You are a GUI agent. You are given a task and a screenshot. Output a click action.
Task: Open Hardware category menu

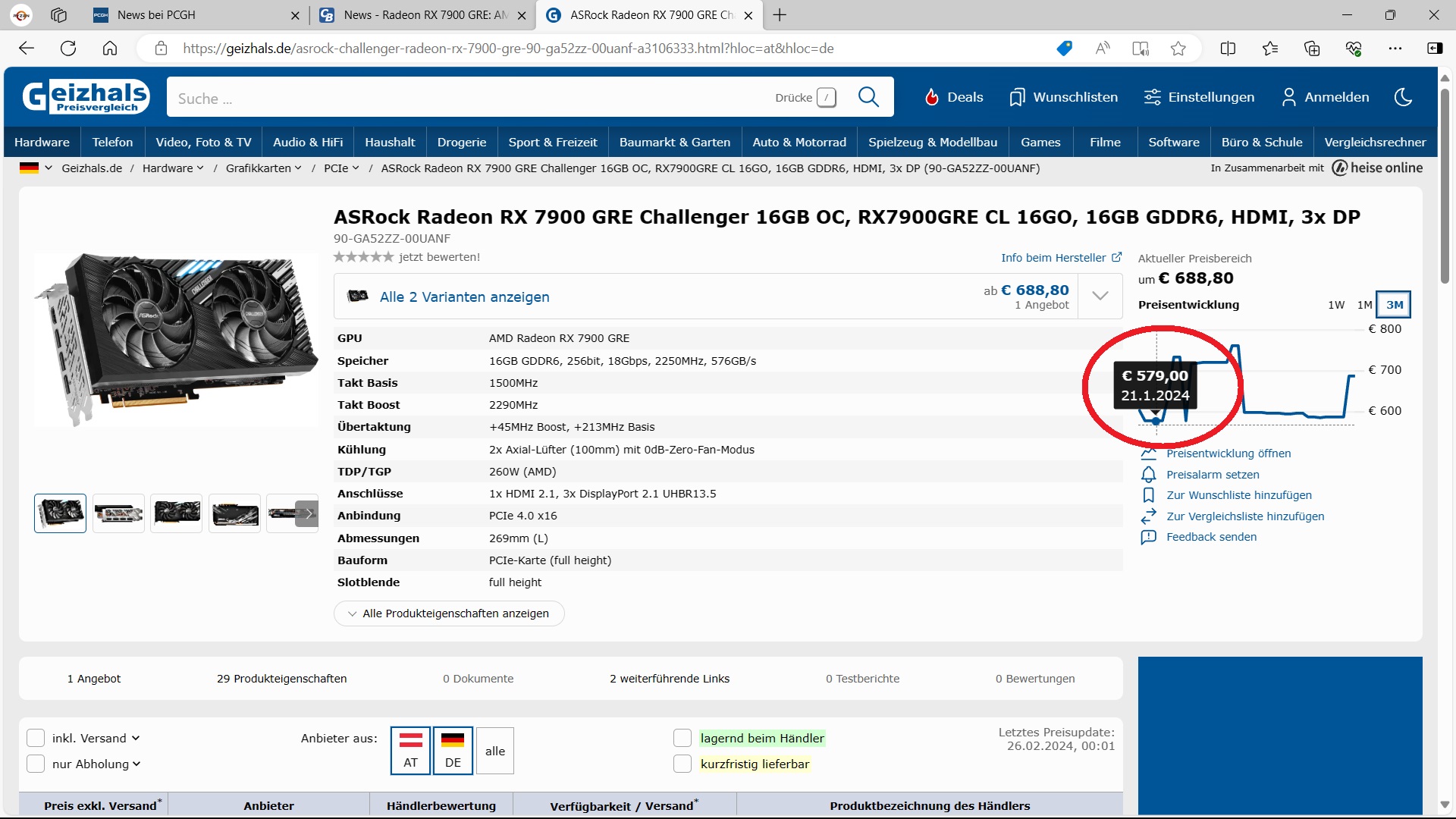click(42, 142)
